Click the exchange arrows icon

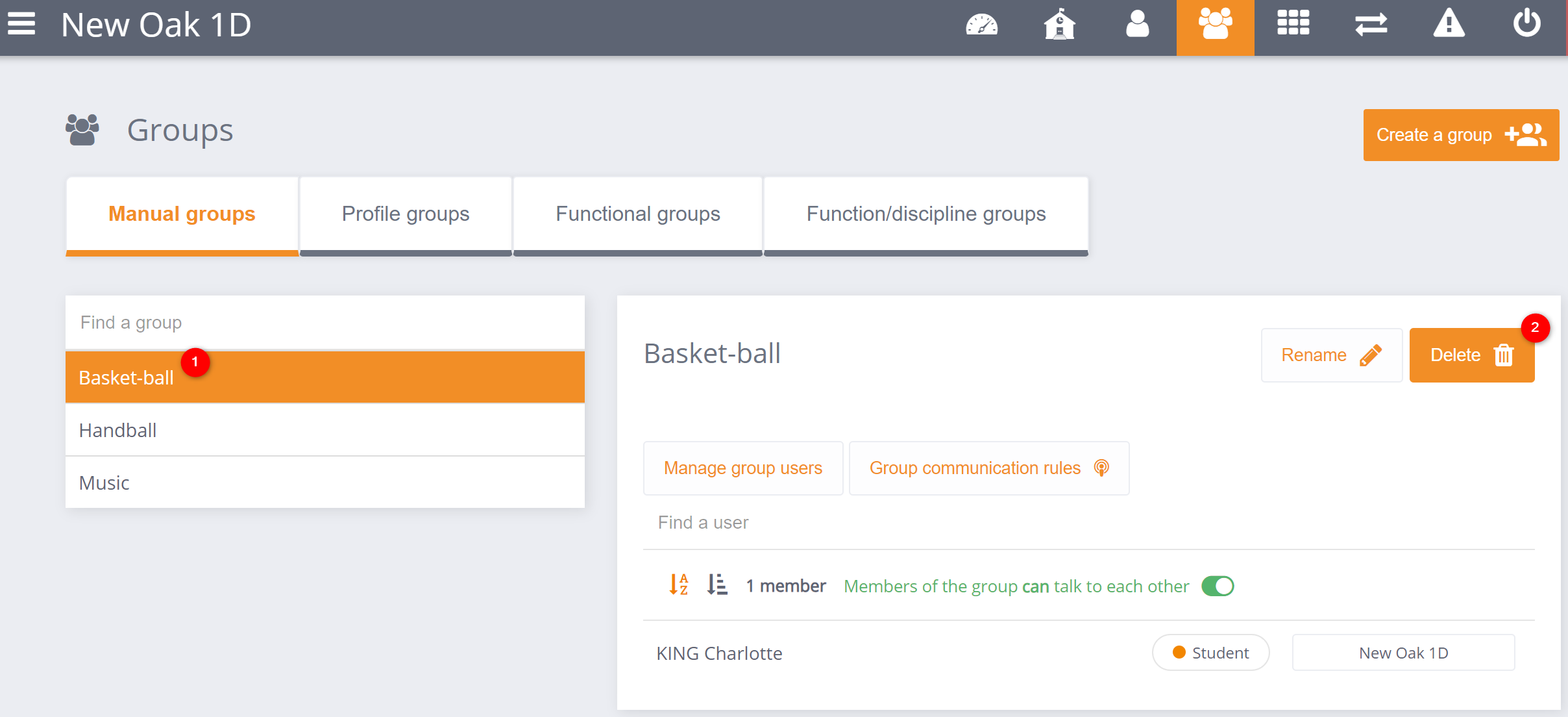[1371, 26]
